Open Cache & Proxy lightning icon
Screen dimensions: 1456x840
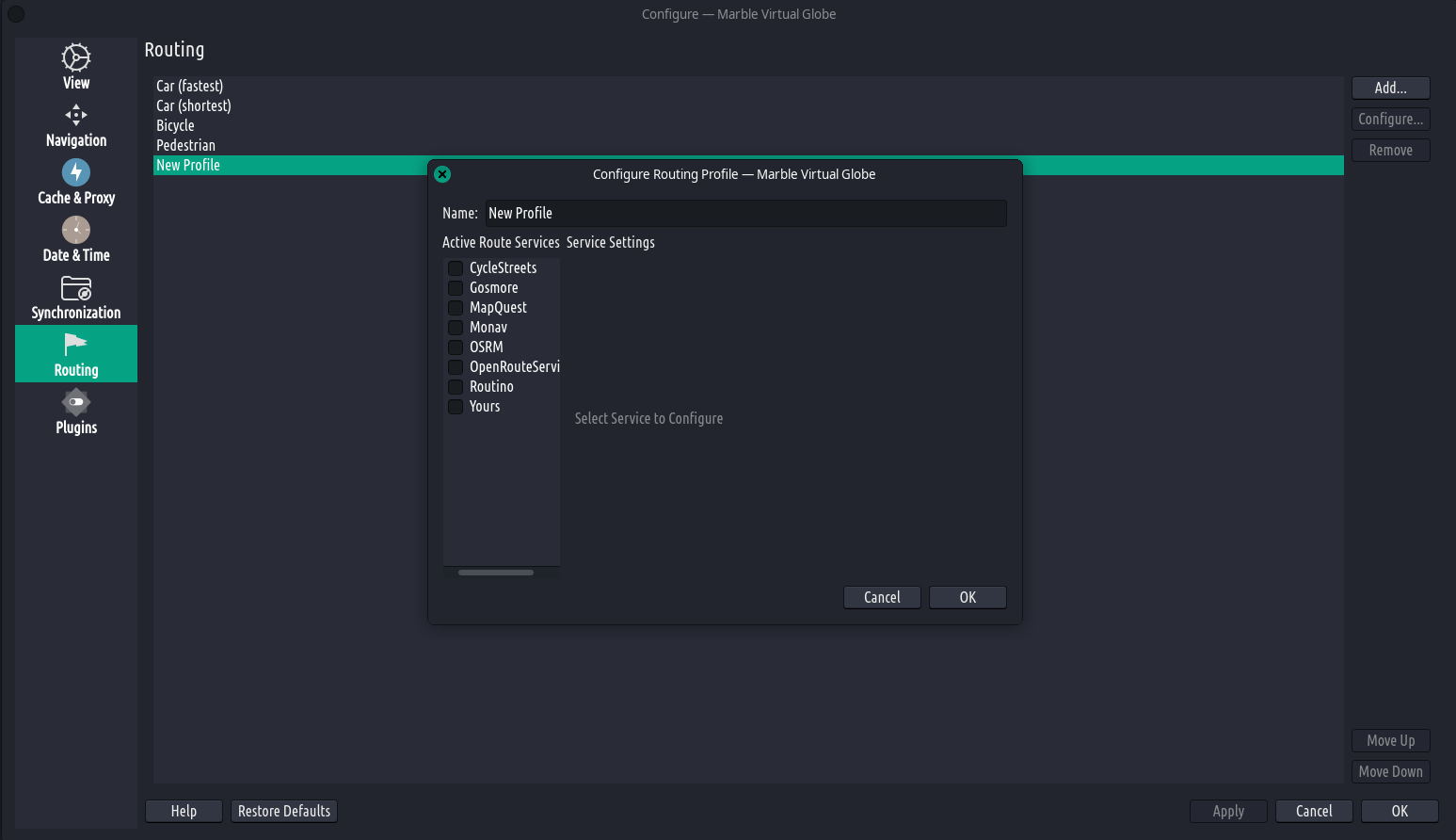pos(76,172)
